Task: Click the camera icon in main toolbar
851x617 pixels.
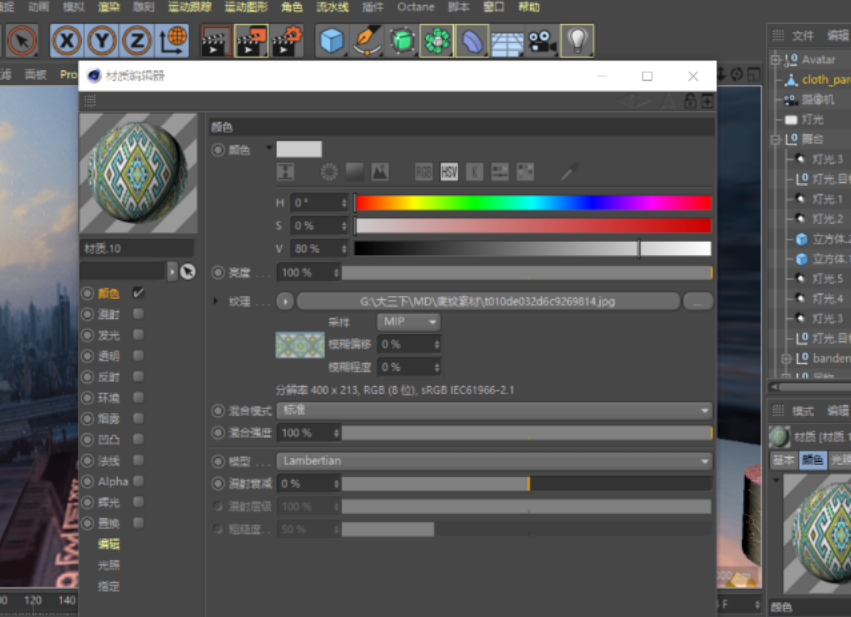Action: (x=541, y=41)
